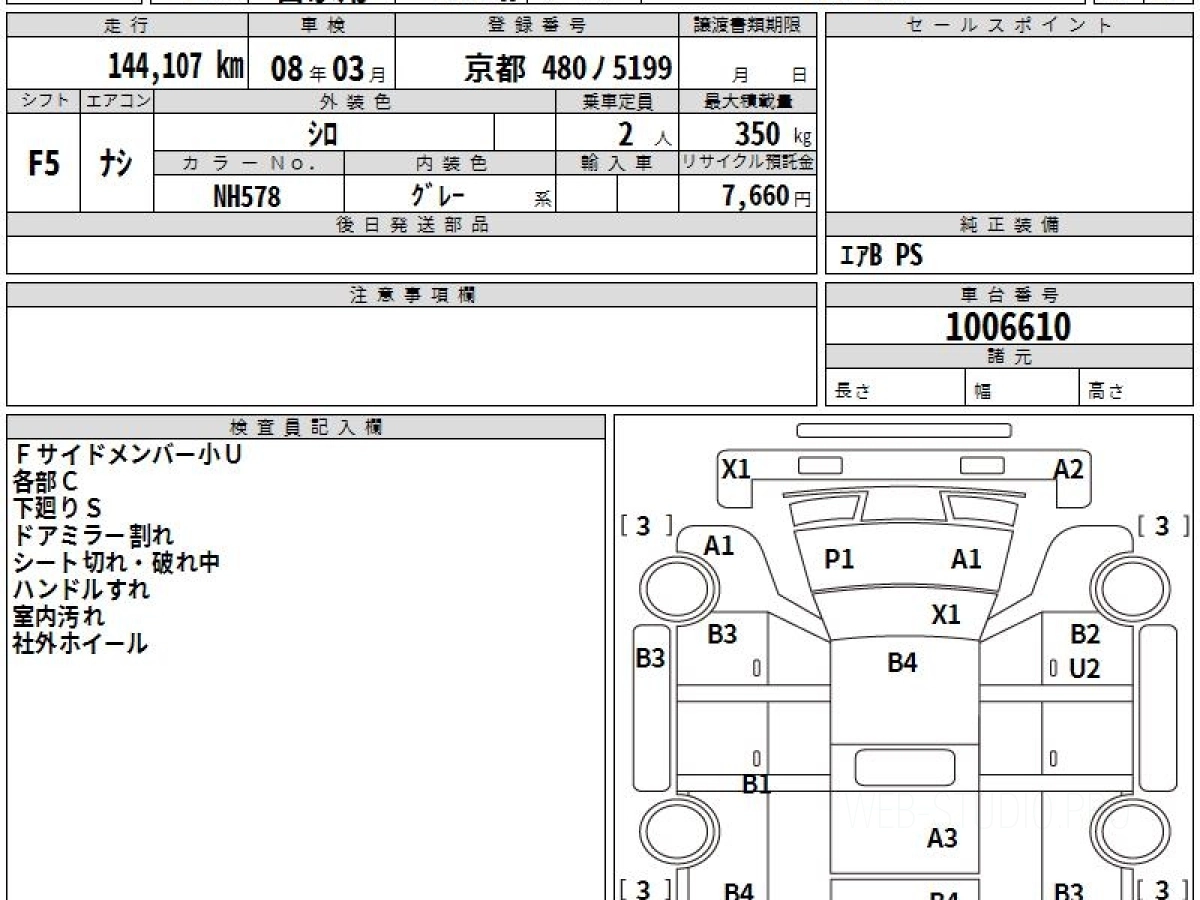Select the seating capacity 2 人

643,133
